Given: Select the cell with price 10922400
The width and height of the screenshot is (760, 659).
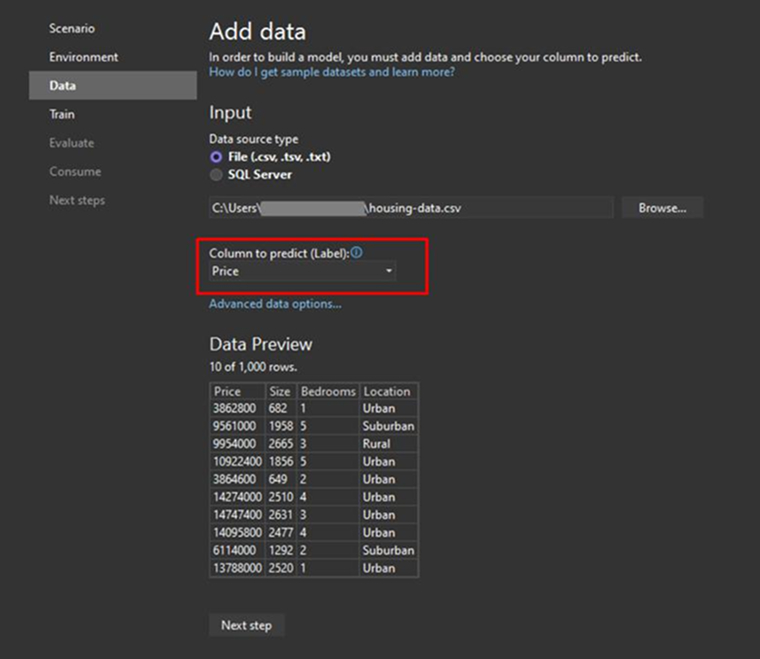Looking at the screenshot, I should click(x=238, y=461).
